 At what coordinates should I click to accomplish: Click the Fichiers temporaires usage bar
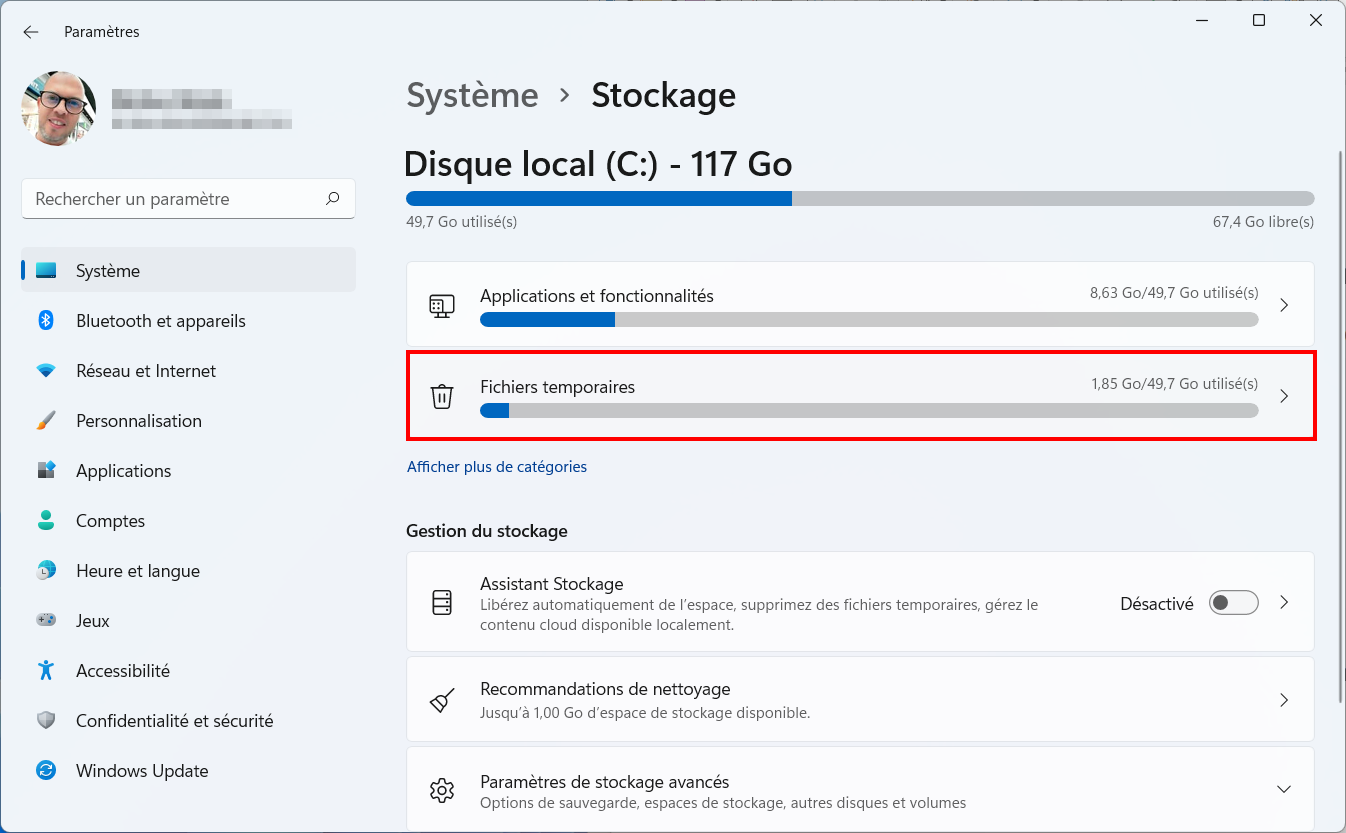click(869, 410)
